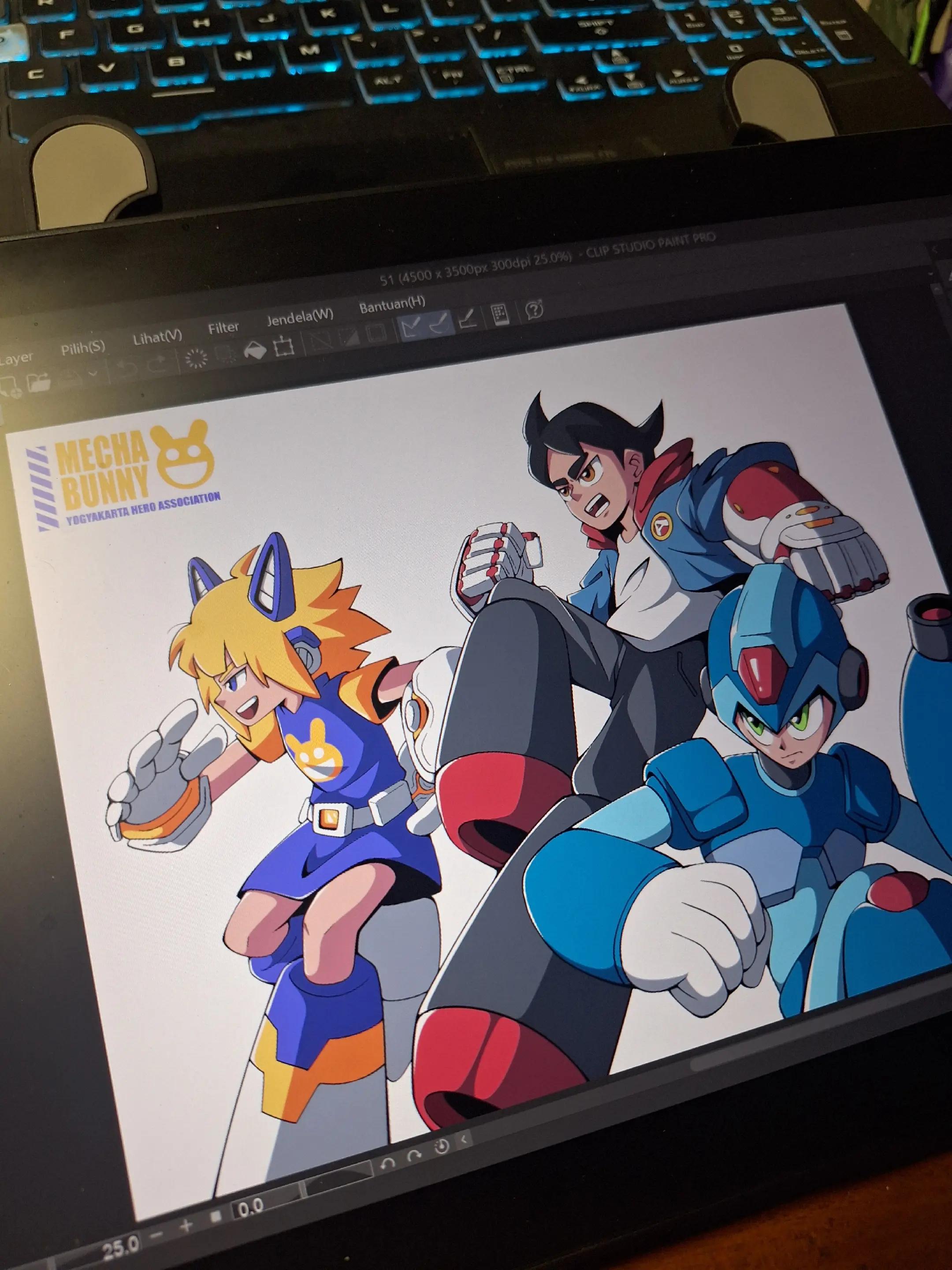The width and height of the screenshot is (952, 1270).
Task: Toggle Snap to Ruler
Action: tap(412, 328)
